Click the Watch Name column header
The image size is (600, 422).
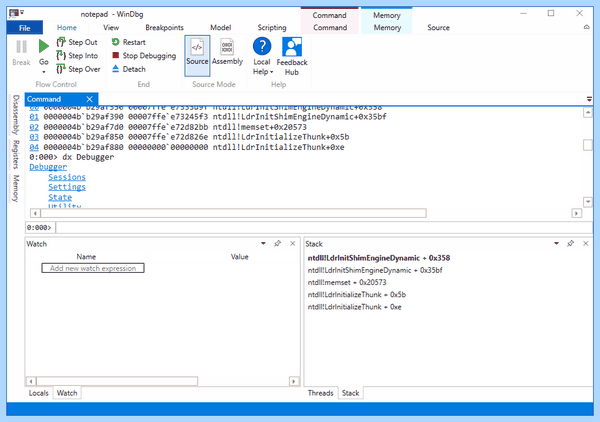[x=86, y=257]
